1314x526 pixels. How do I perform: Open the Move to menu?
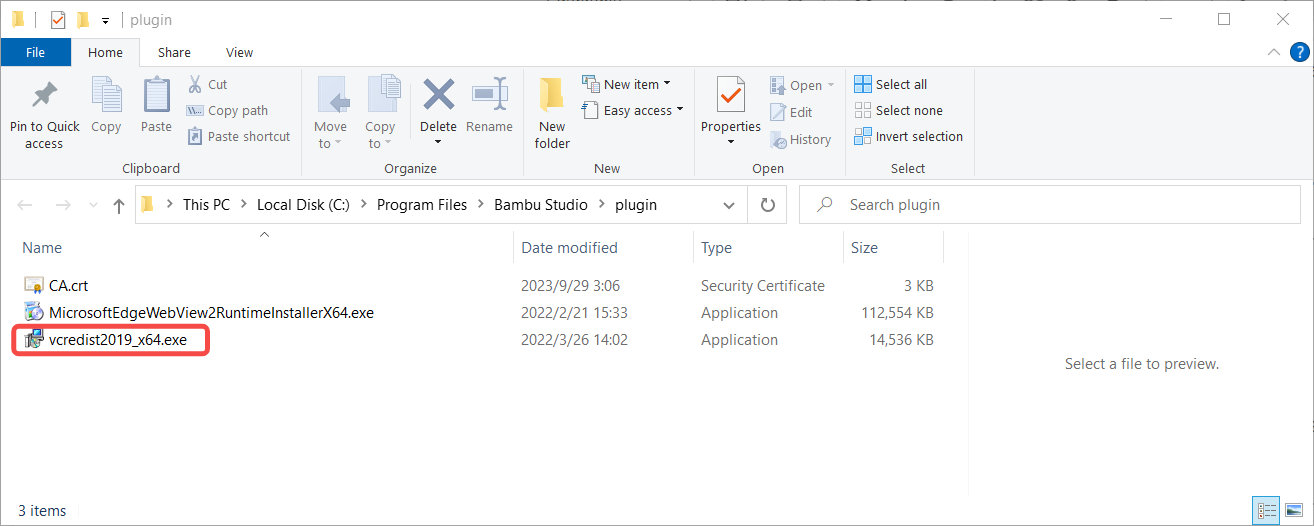330,113
